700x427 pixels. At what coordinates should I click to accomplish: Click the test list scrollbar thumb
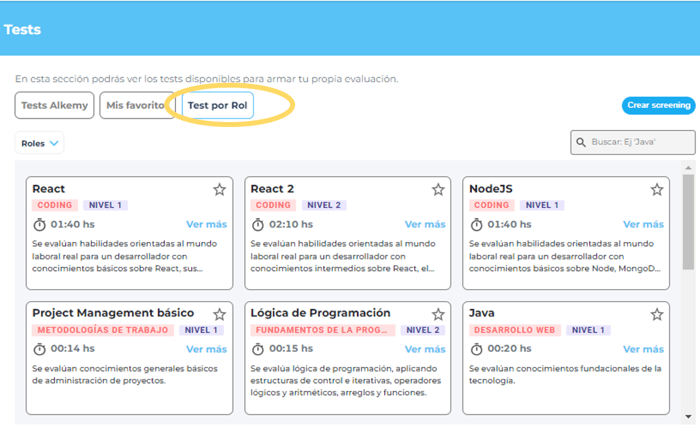click(688, 222)
